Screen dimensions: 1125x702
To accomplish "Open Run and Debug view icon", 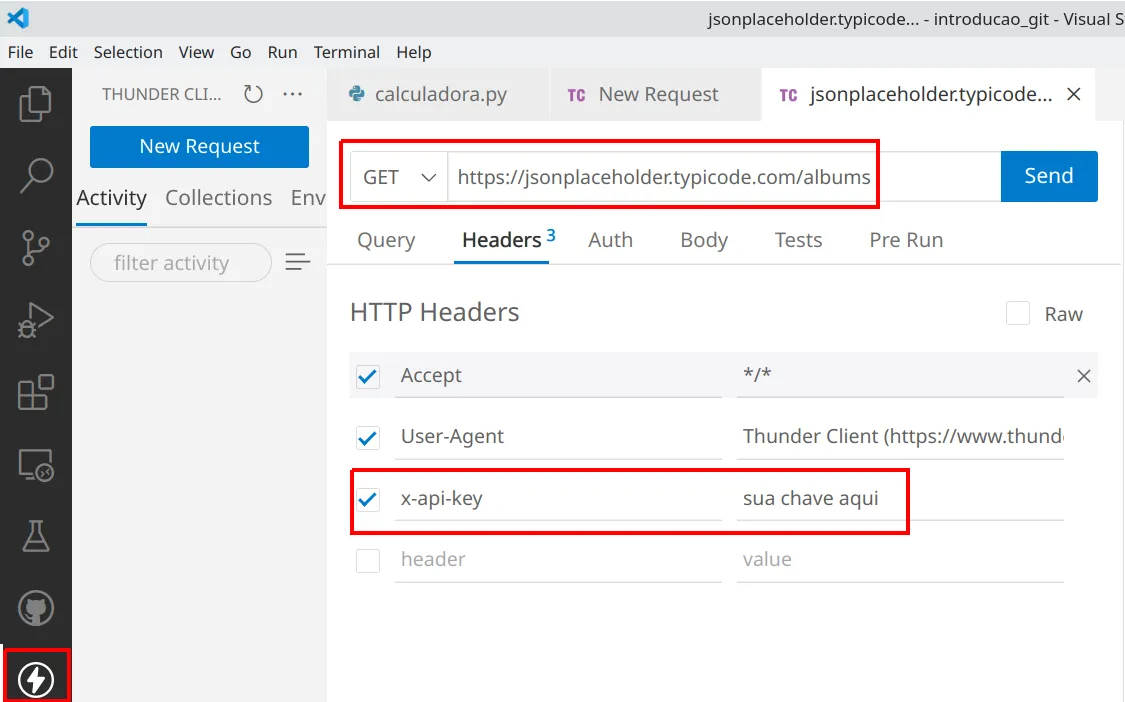I will [35, 320].
